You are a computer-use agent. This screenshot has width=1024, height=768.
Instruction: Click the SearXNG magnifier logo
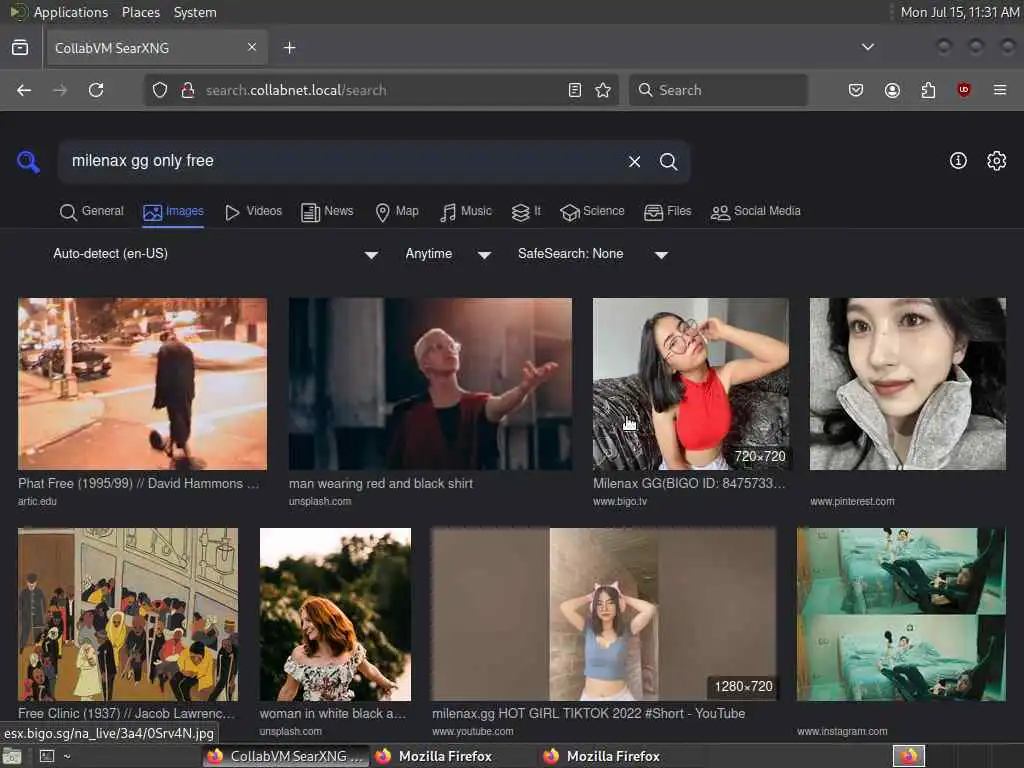click(x=28, y=161)
